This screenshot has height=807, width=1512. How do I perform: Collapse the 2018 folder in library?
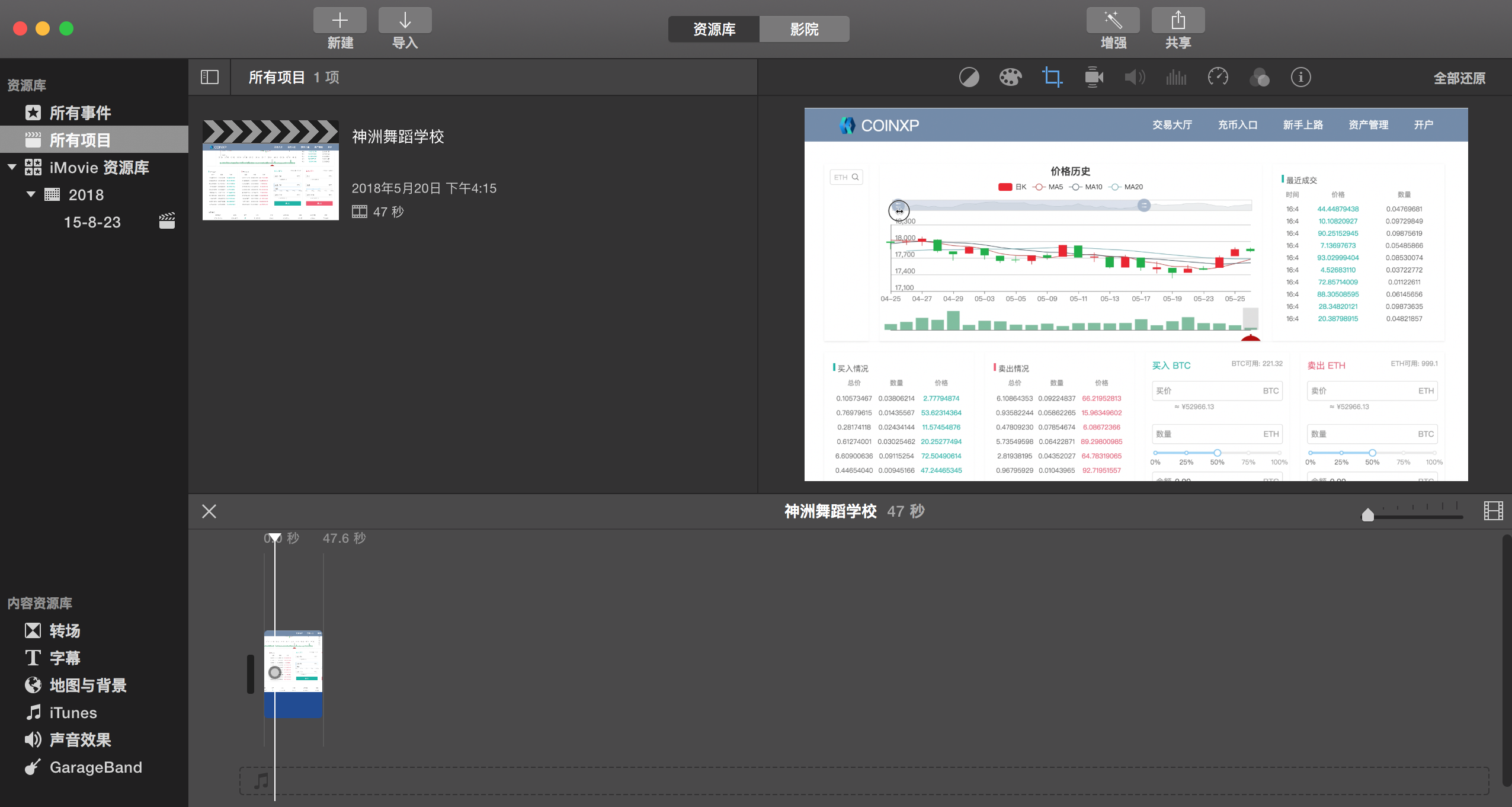31,195
